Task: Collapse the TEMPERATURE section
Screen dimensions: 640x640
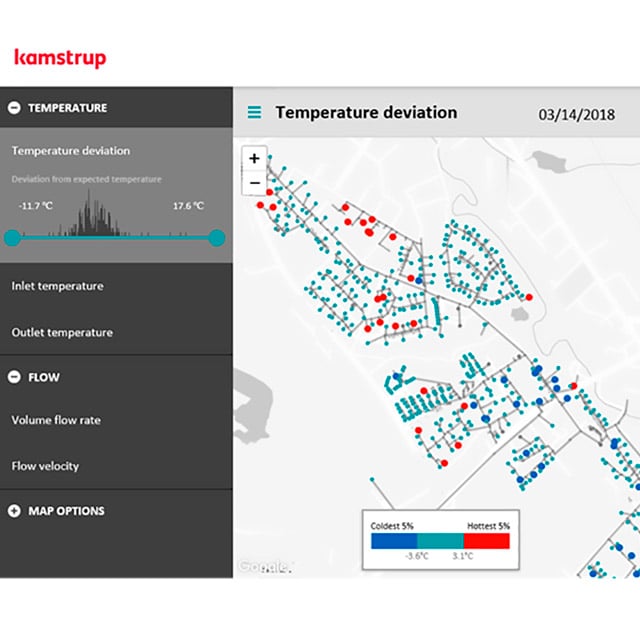Action: [x=16, y=108]
